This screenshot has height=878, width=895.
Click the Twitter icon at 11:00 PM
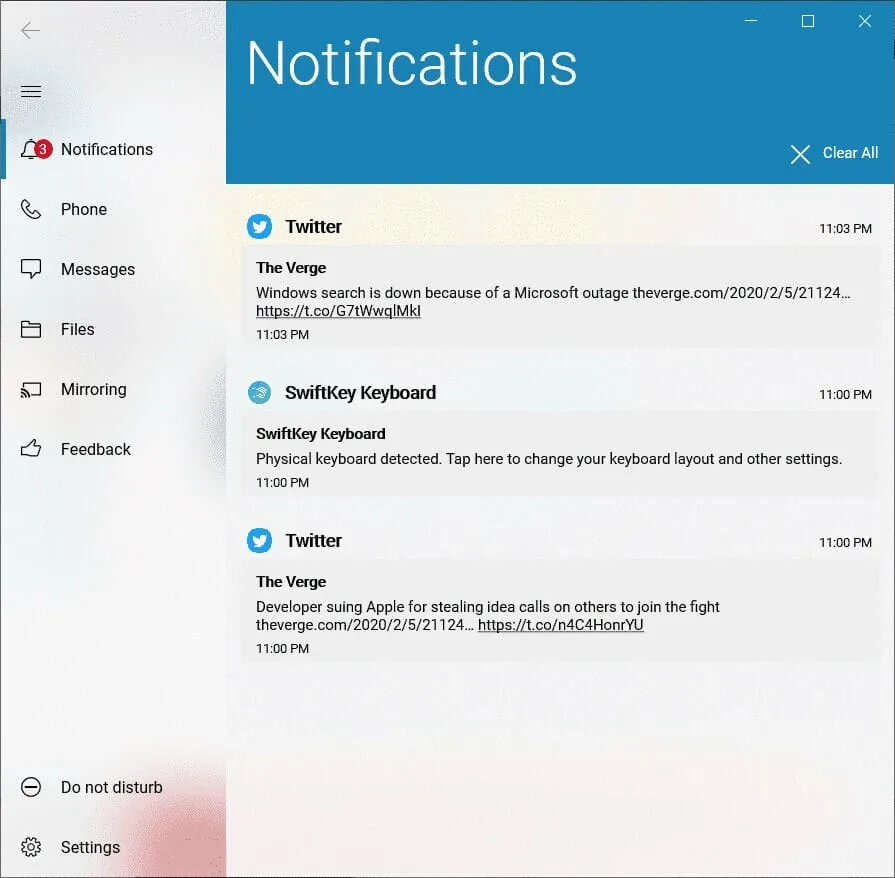click(260, 541)
